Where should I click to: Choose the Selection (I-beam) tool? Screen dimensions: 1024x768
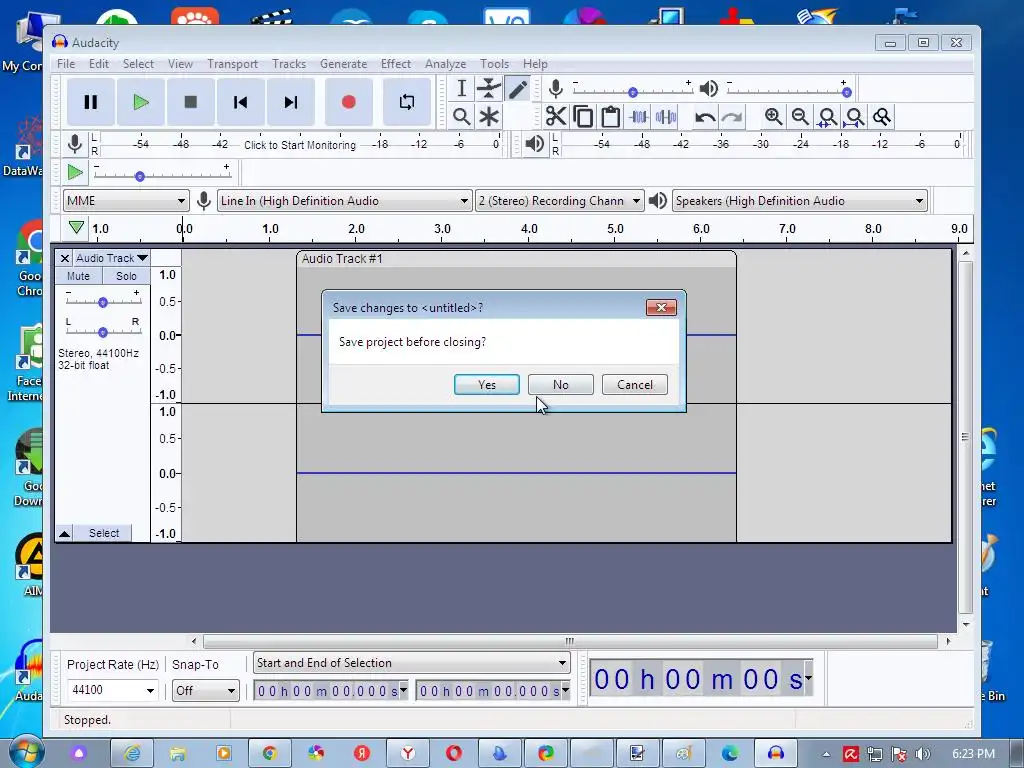(462, 89)
